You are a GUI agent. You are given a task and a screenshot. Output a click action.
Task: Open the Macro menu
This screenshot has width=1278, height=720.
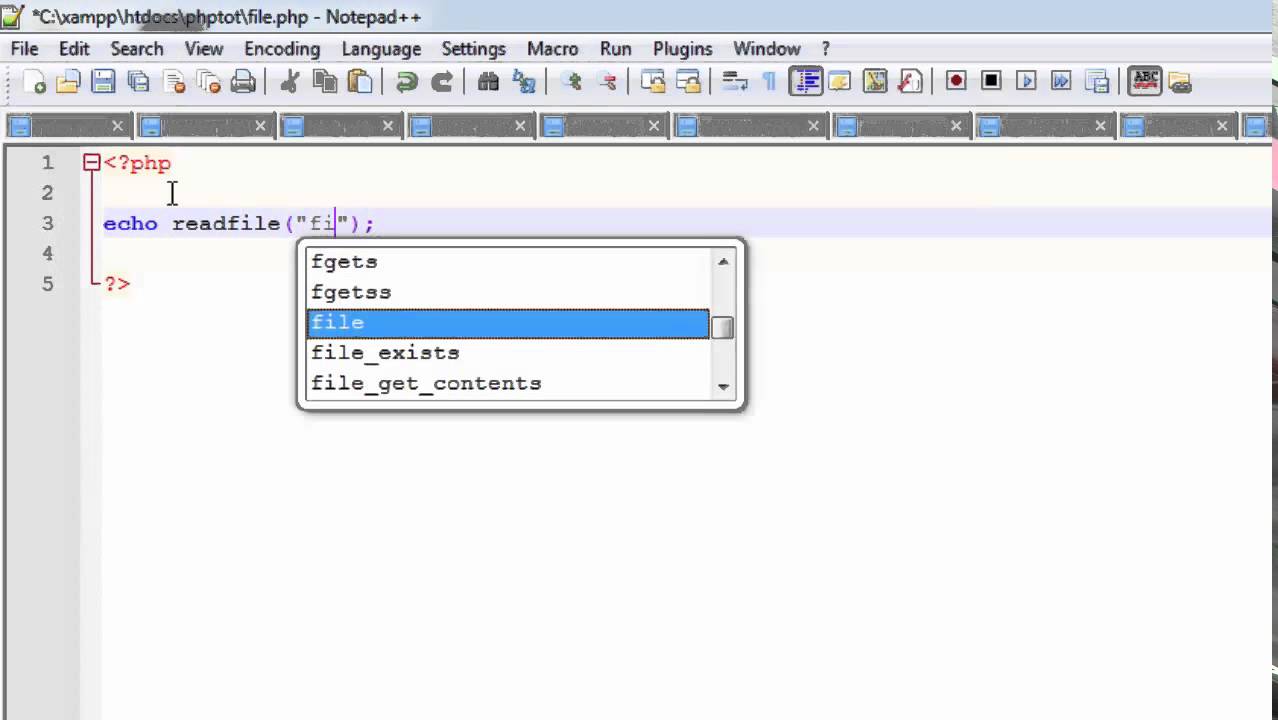553,48
